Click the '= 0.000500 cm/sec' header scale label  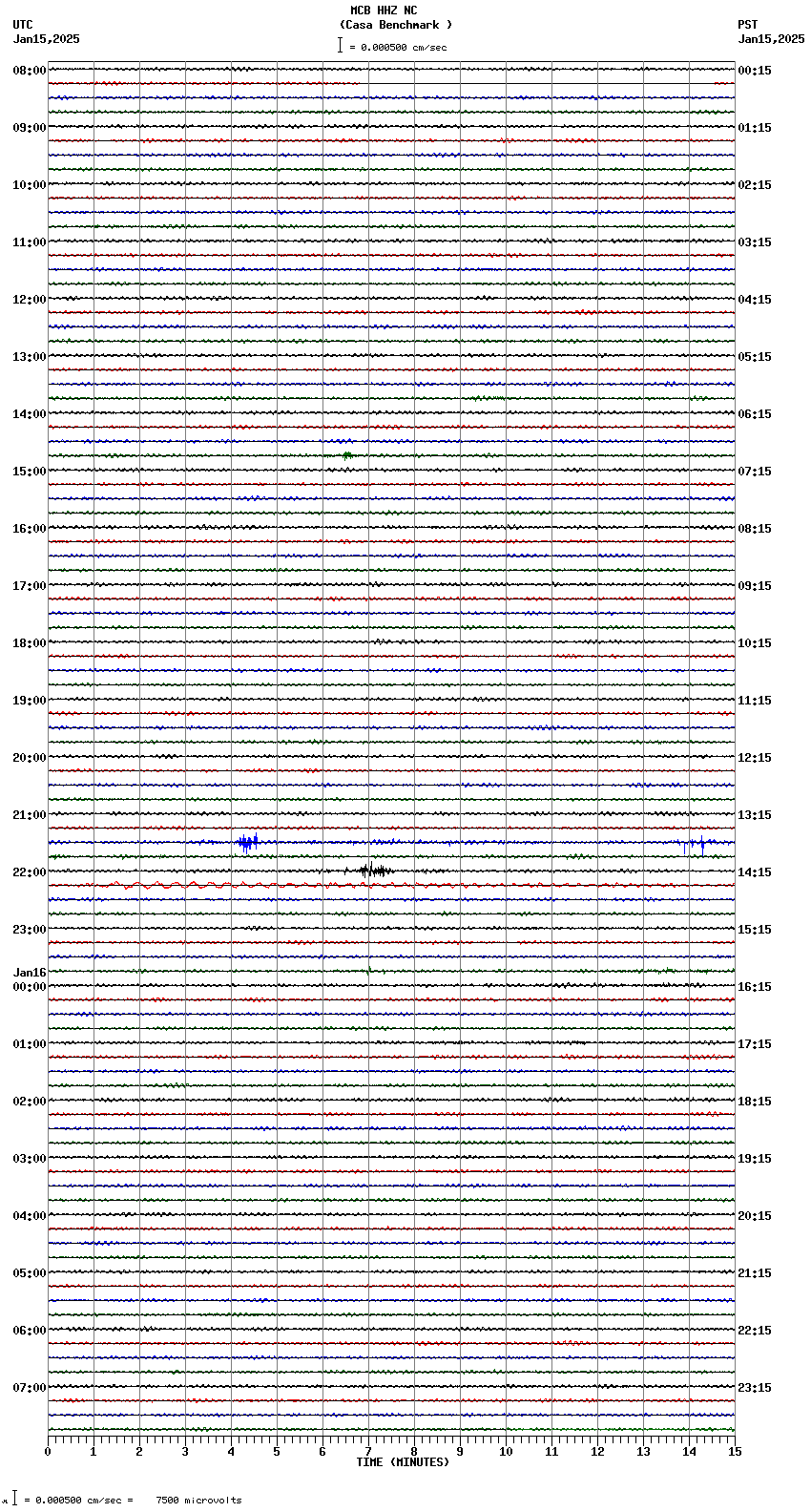(x=398, y=47)
